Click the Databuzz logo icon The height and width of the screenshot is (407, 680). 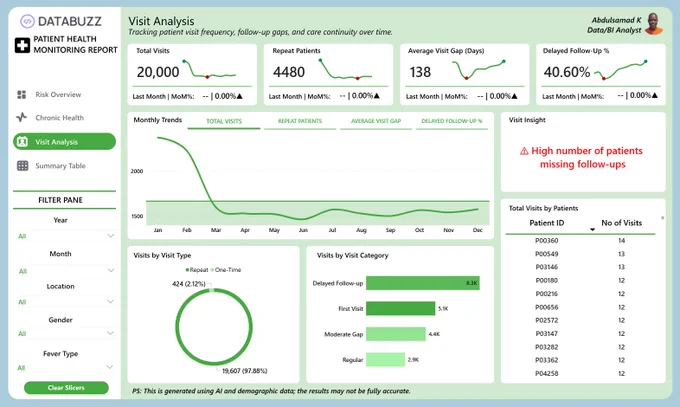[x=27, y=21]
